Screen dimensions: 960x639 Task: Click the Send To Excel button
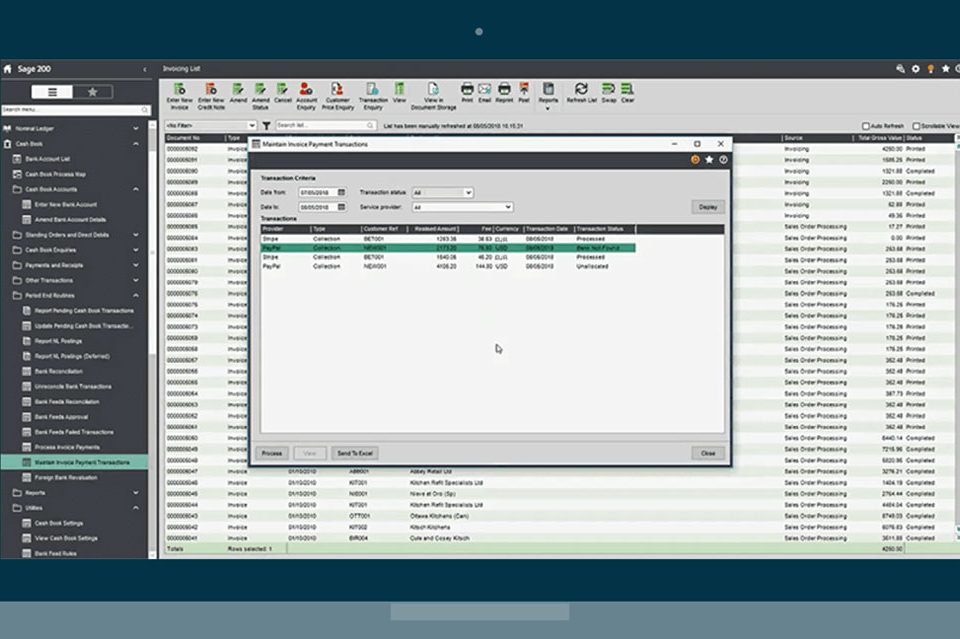click(354, 454)
